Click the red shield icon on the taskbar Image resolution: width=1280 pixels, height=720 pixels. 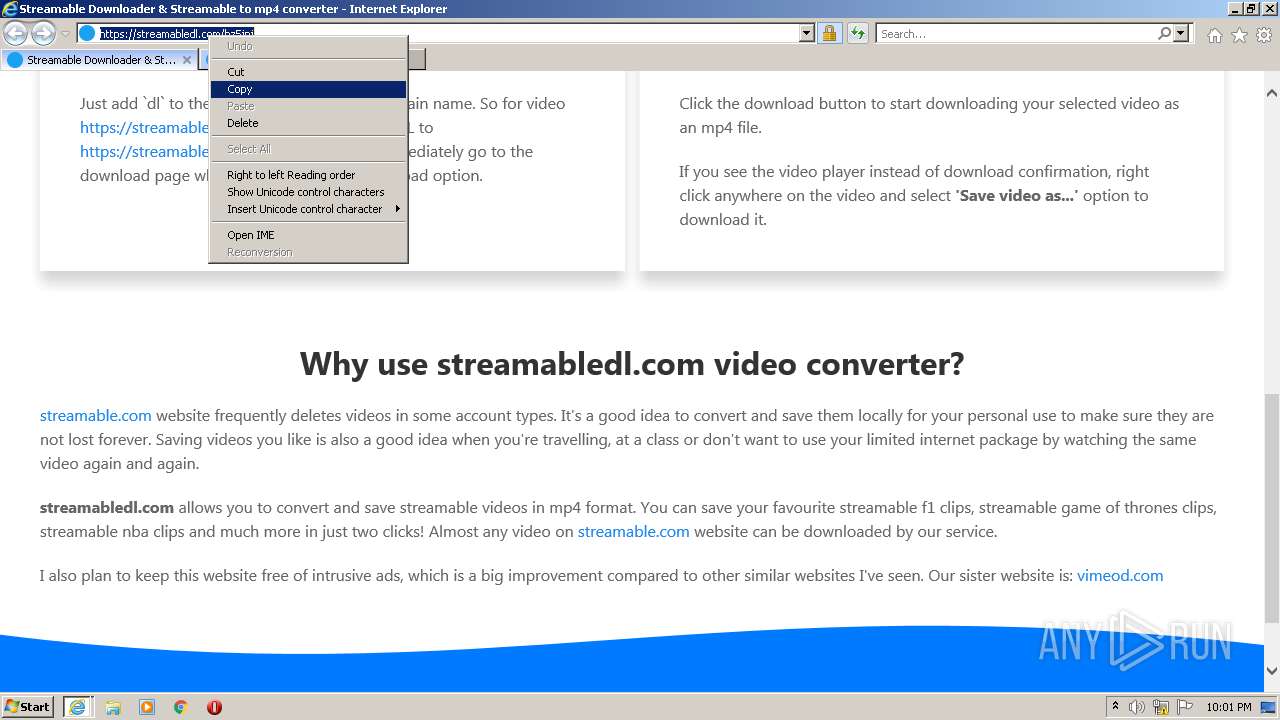click(214, 707)
